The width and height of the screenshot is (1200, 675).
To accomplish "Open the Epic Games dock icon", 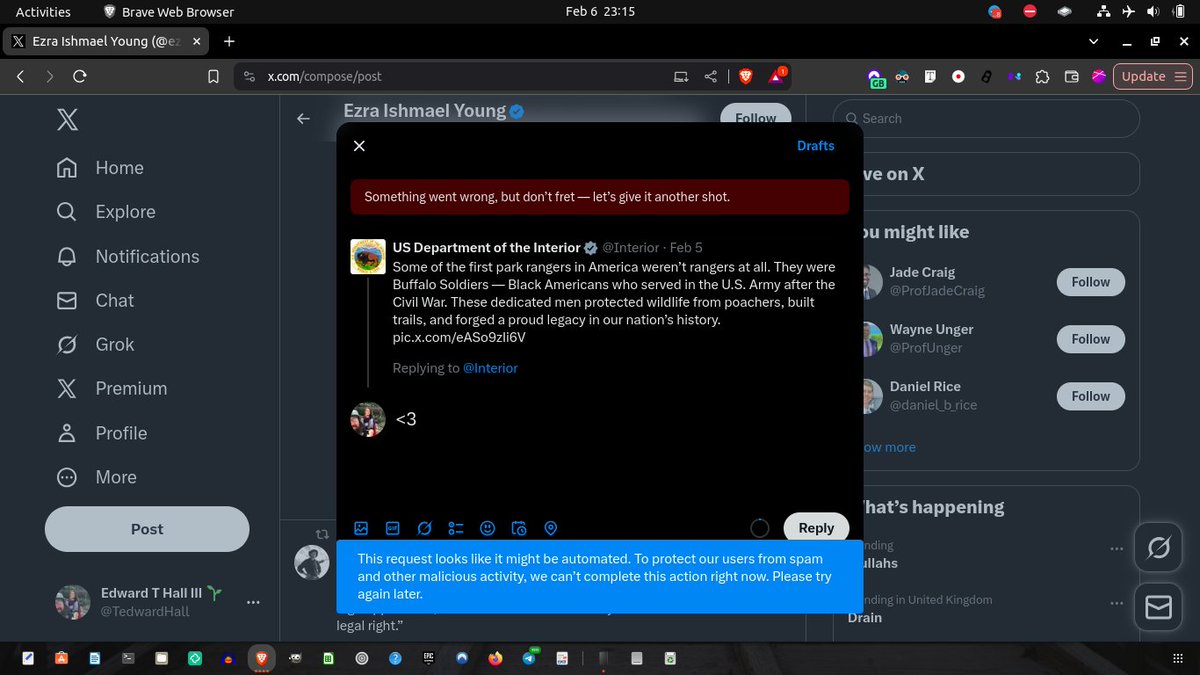I will [x=428, y=658].
